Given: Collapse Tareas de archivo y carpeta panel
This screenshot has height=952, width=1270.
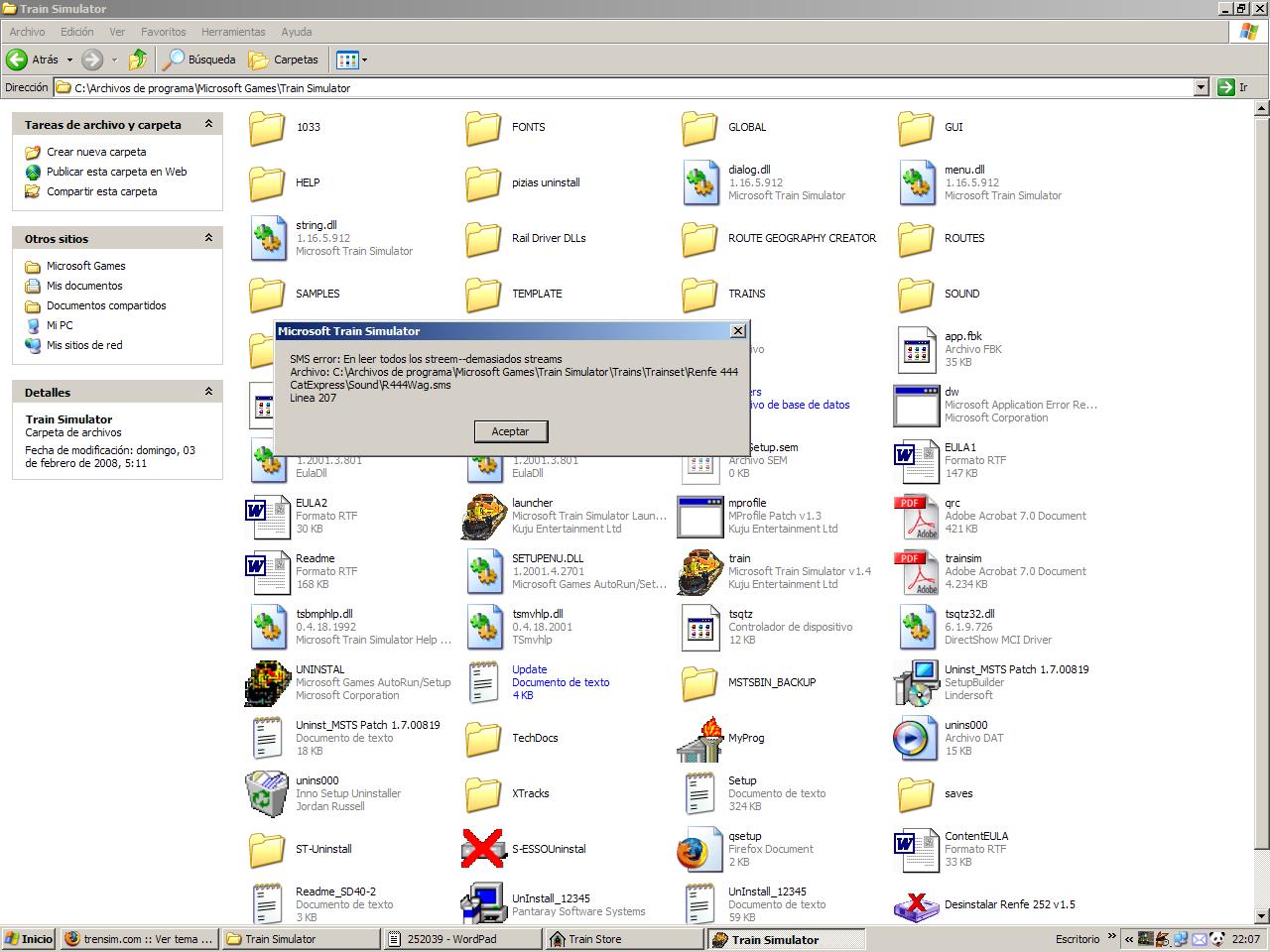Looking at the screenshot, I should point(208,125).
